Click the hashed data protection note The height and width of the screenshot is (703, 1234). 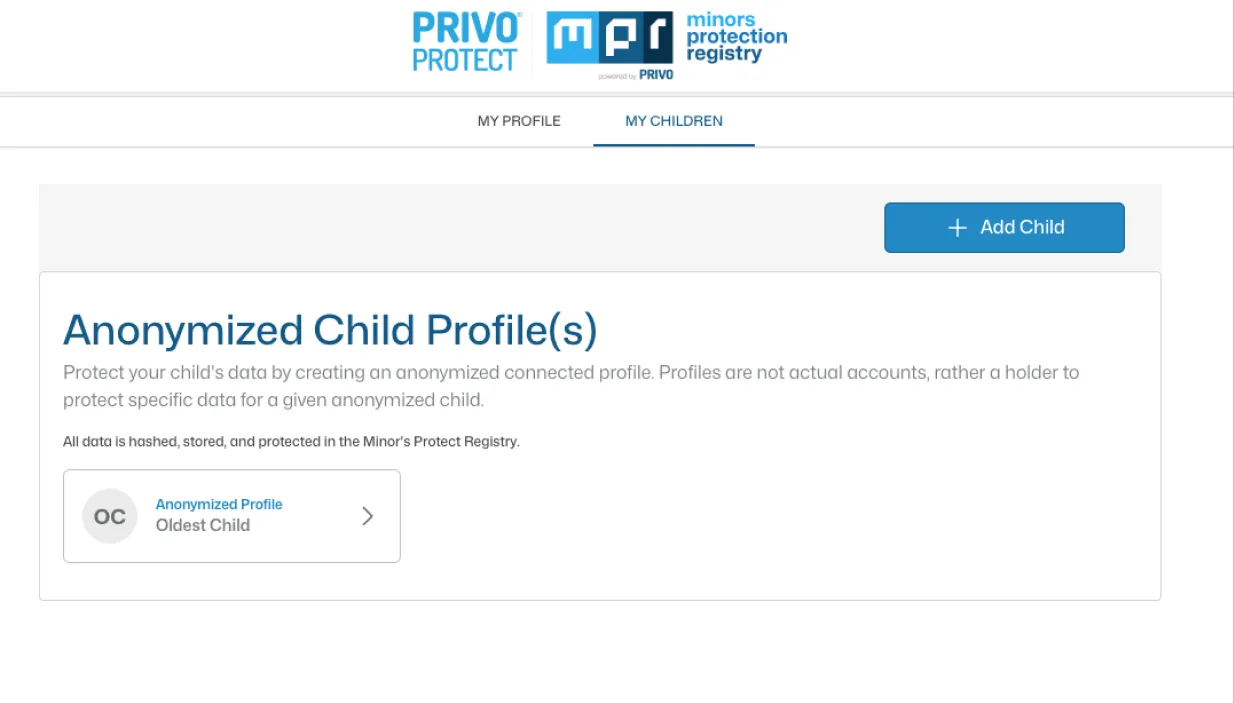[294, 441]
